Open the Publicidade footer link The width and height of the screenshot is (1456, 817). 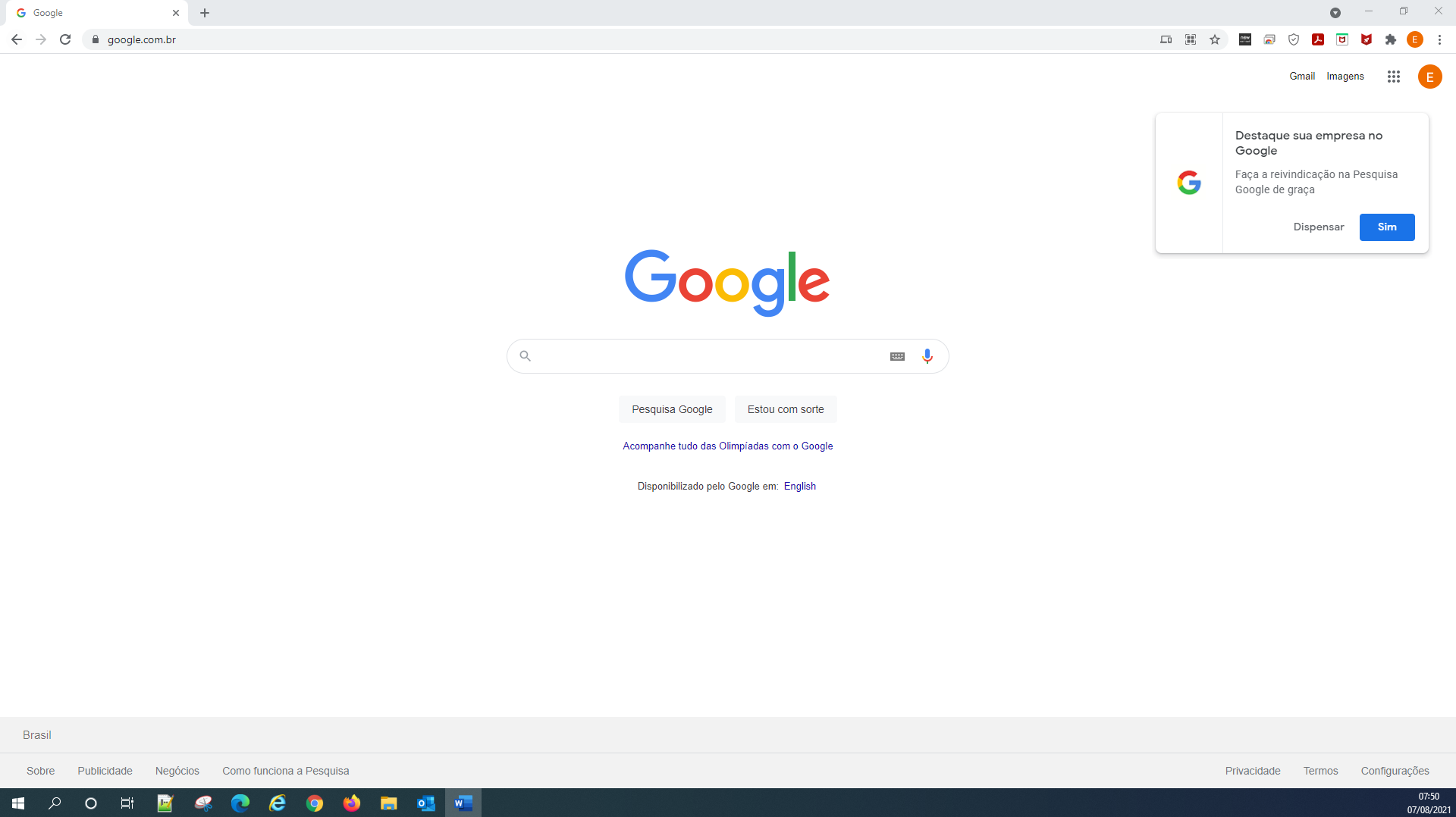click(x=105, y=771)
